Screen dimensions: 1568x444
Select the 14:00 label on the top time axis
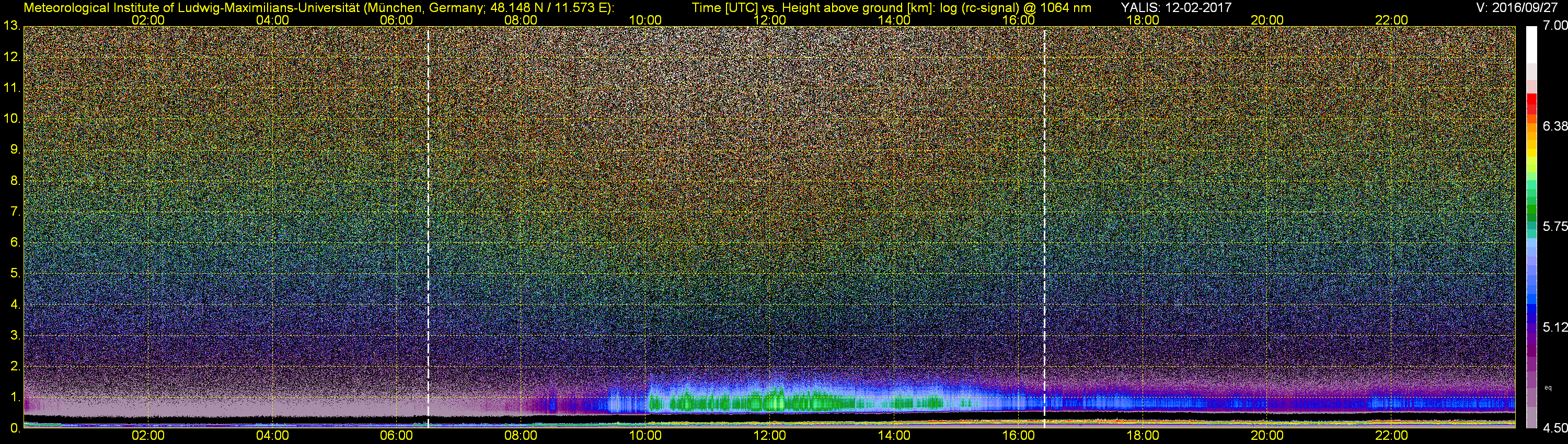(894, 20)
